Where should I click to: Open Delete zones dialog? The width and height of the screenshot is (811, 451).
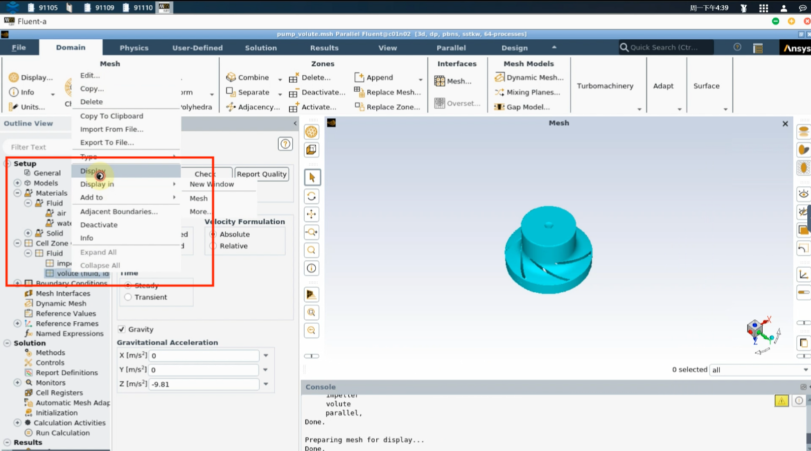click(310, 78)
